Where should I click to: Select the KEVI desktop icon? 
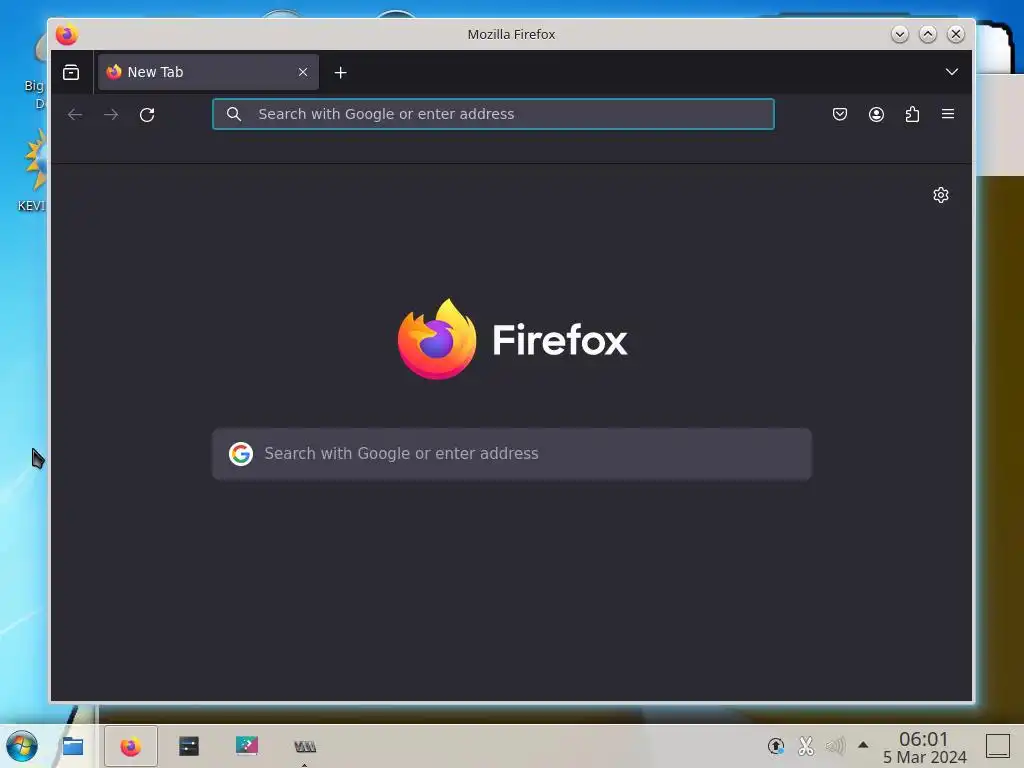click(x=31, y=171)
